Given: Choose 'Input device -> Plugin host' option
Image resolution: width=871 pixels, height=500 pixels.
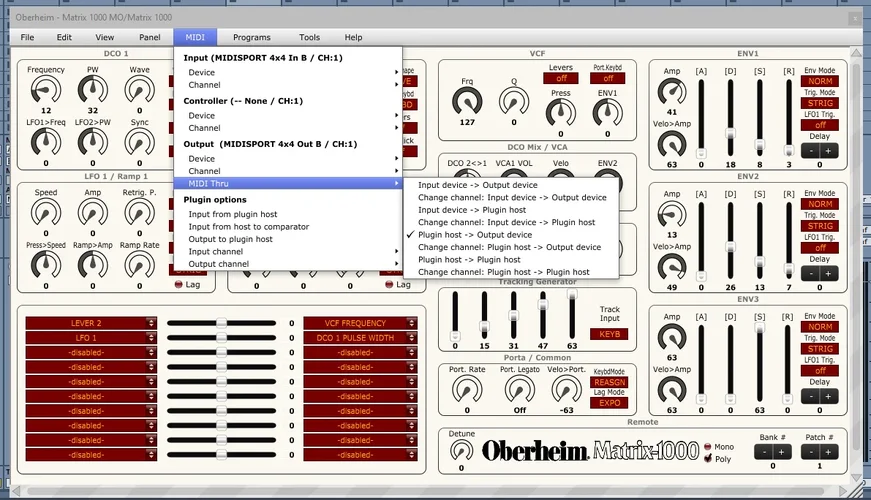Looking at the screenshot, I should (472, 210).
